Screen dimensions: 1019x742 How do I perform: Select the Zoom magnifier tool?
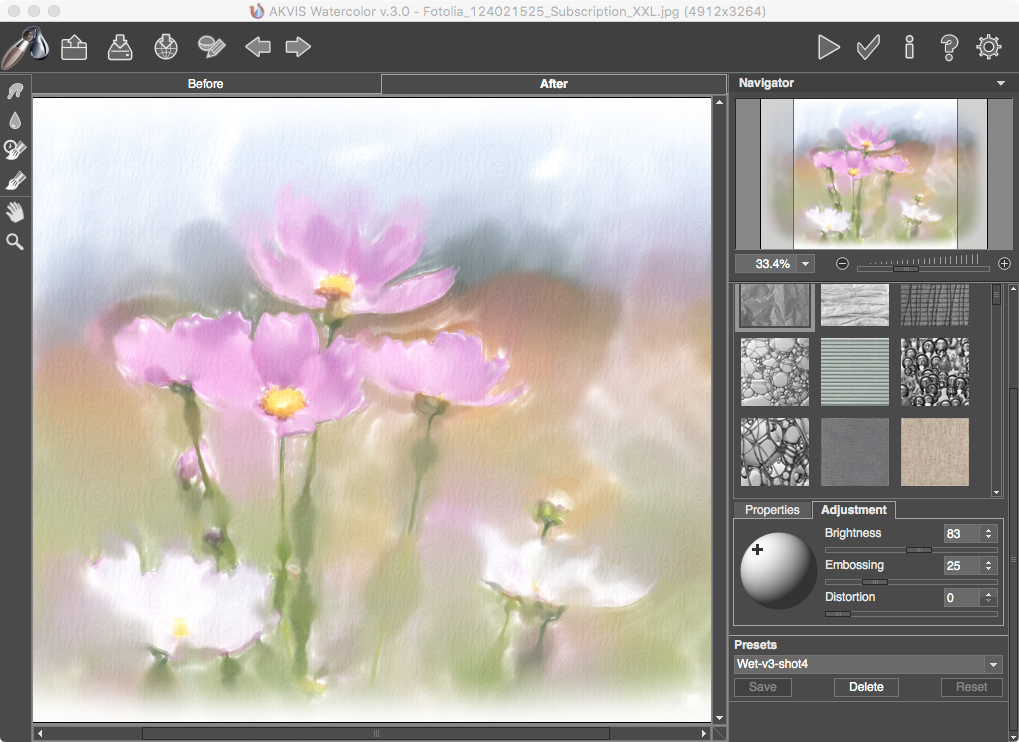coord(15,241)
